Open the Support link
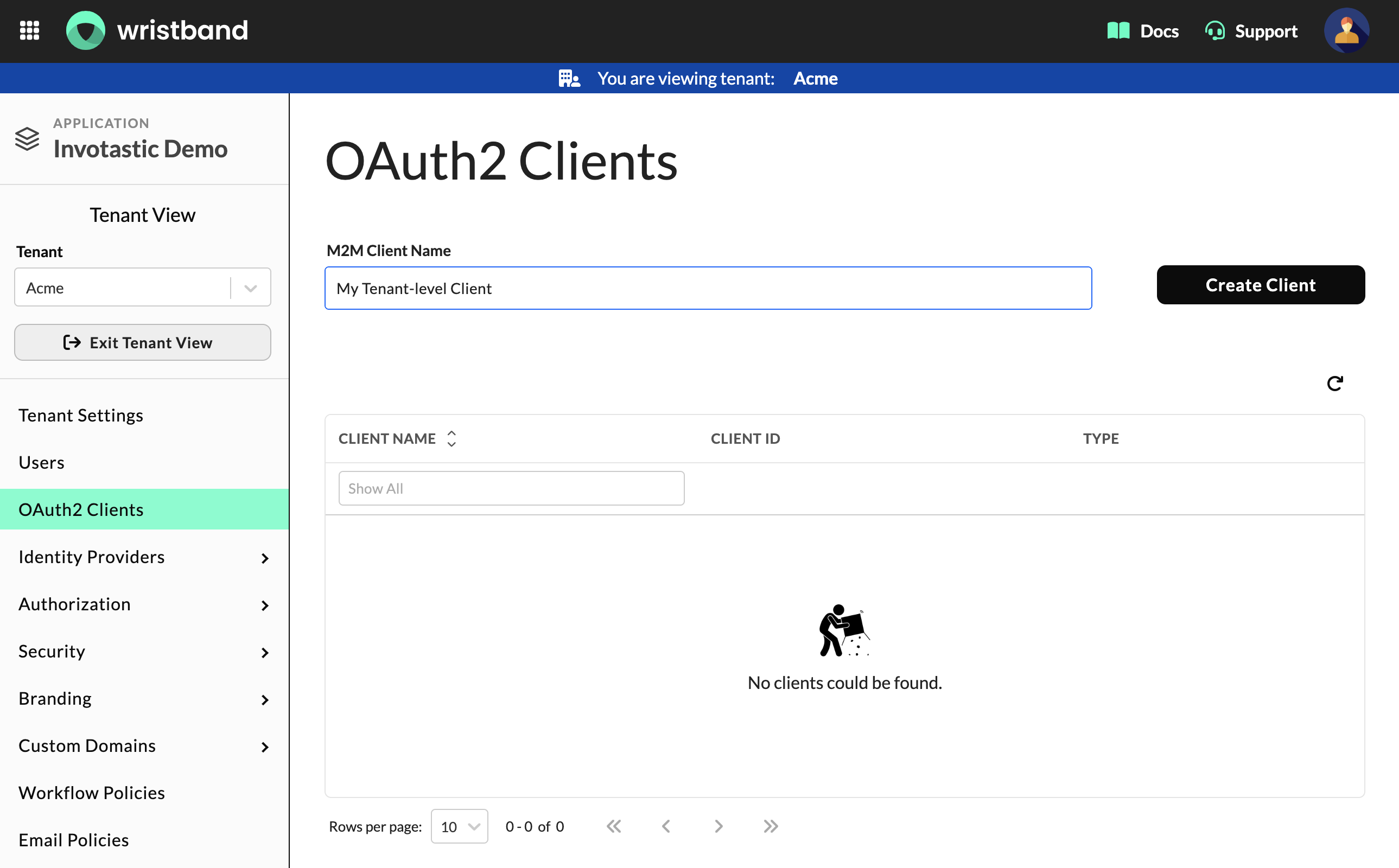Image resolution: width=1399 pixels, height=868 pixels. point(1251,31)
